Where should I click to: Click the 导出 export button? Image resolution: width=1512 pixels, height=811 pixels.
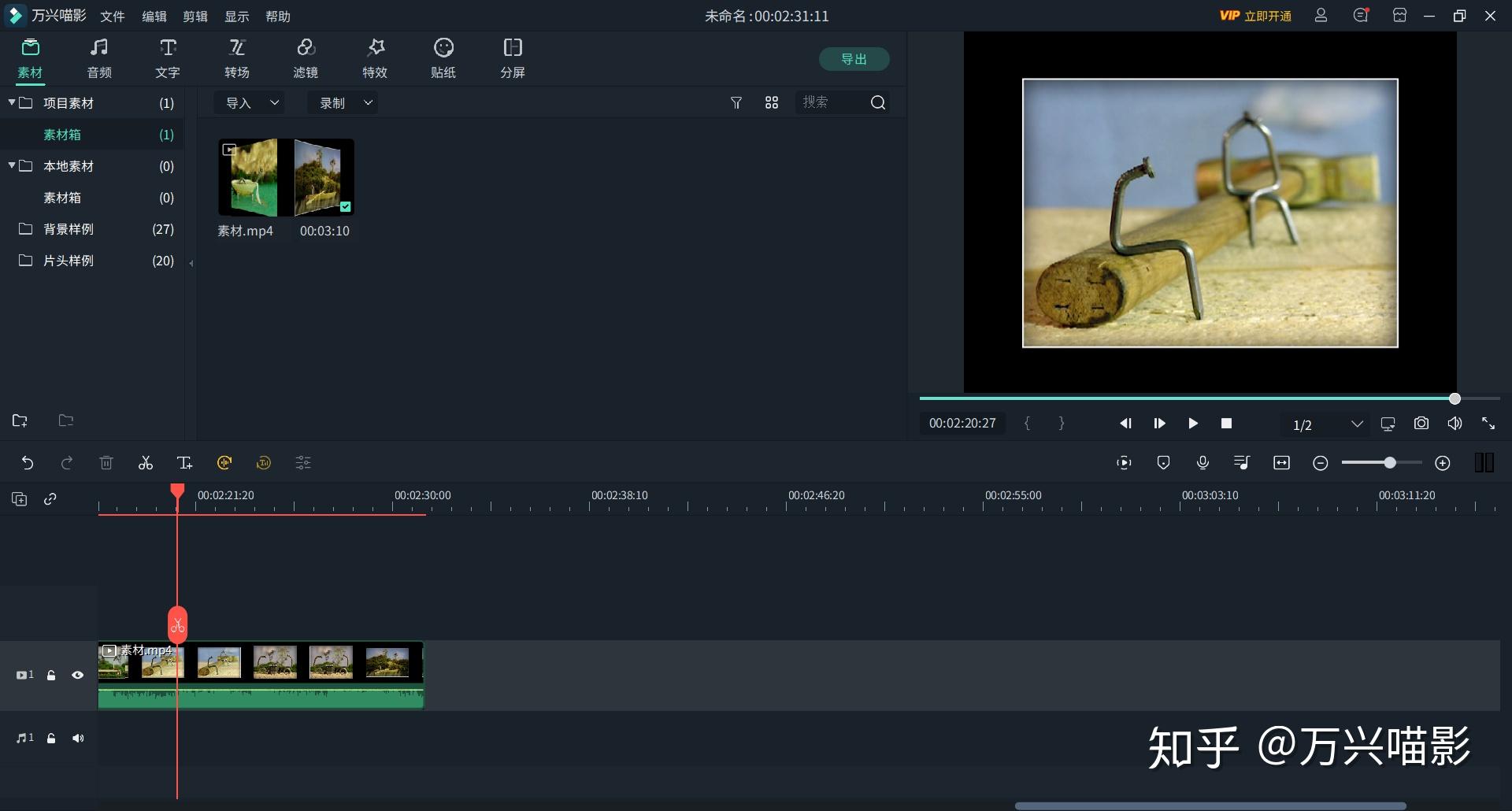point(854,59)
